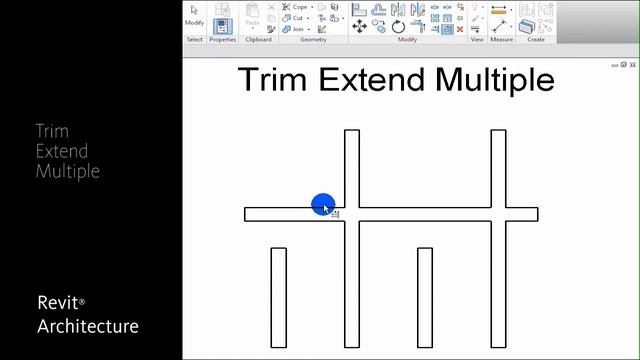
Task: Select the Offset tool
Action: 379,9
